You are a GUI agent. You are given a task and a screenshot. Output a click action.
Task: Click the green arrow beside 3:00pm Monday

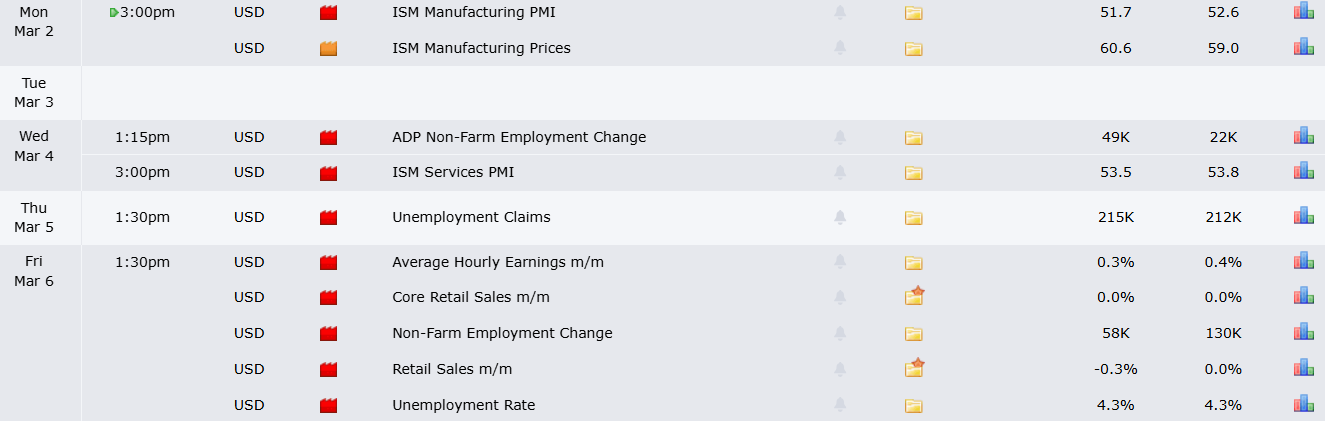[x=113, y=13]
